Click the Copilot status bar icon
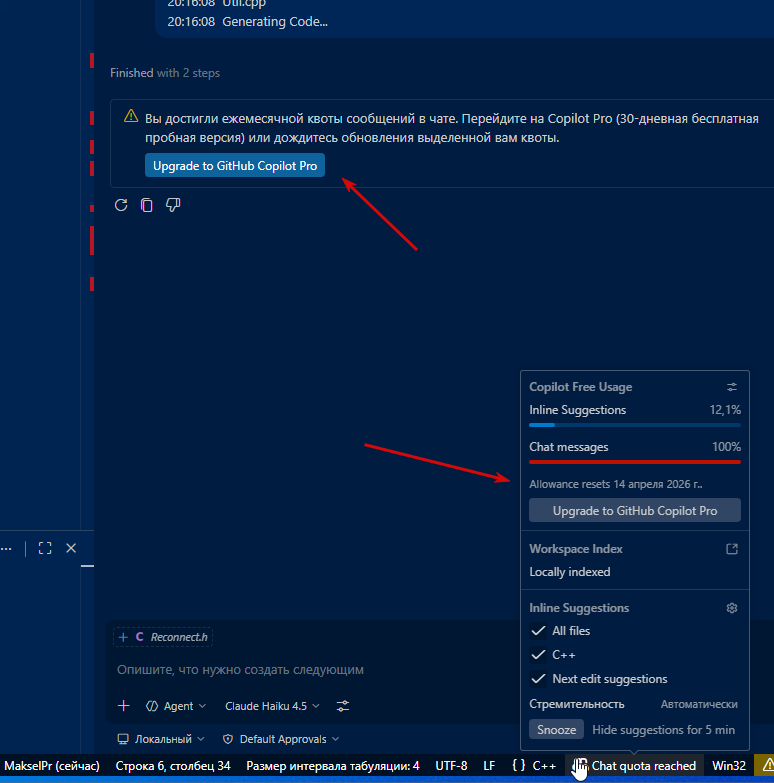This screenshot has width=774, height=783. [580, 766]
